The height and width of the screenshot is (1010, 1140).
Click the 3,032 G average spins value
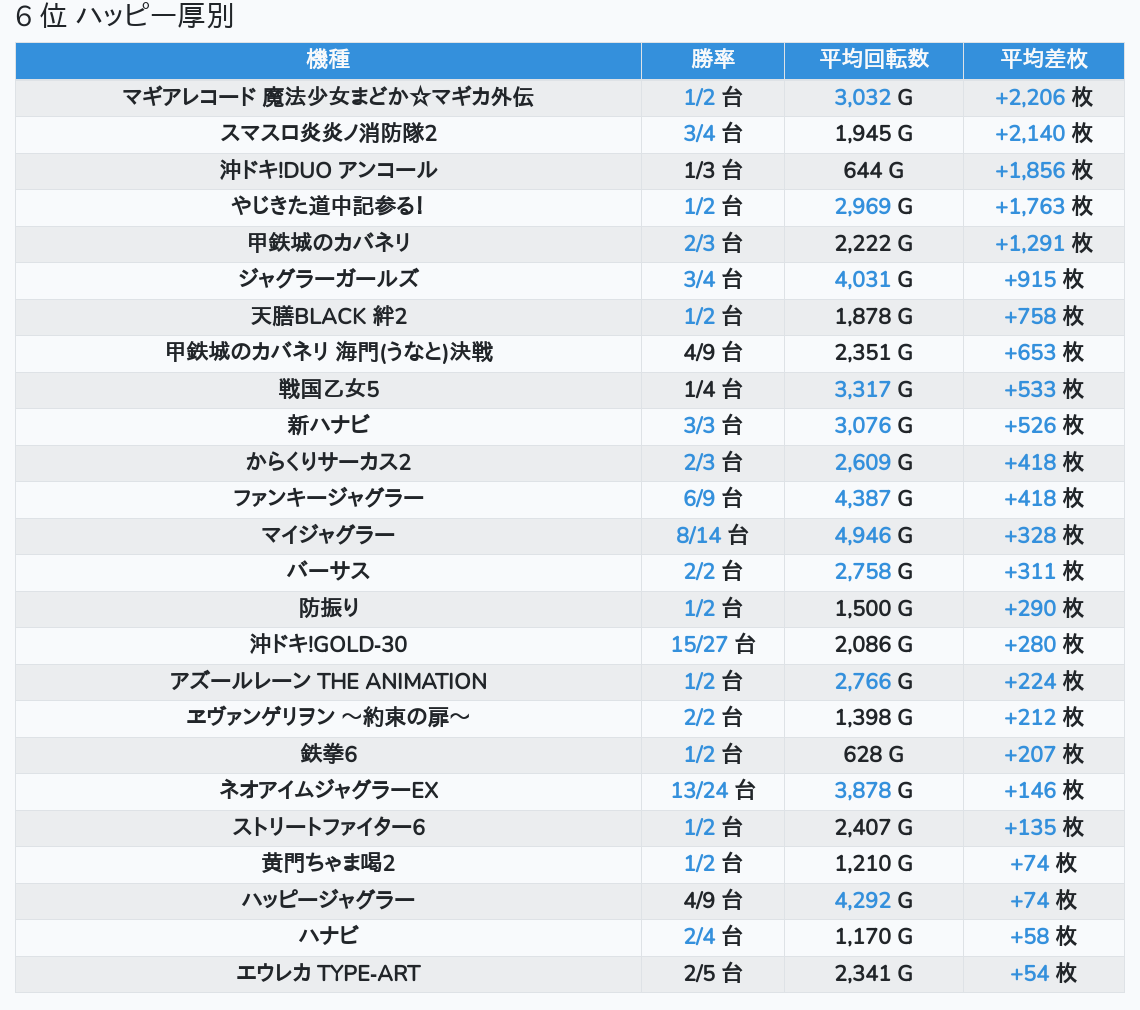[873, 97]
